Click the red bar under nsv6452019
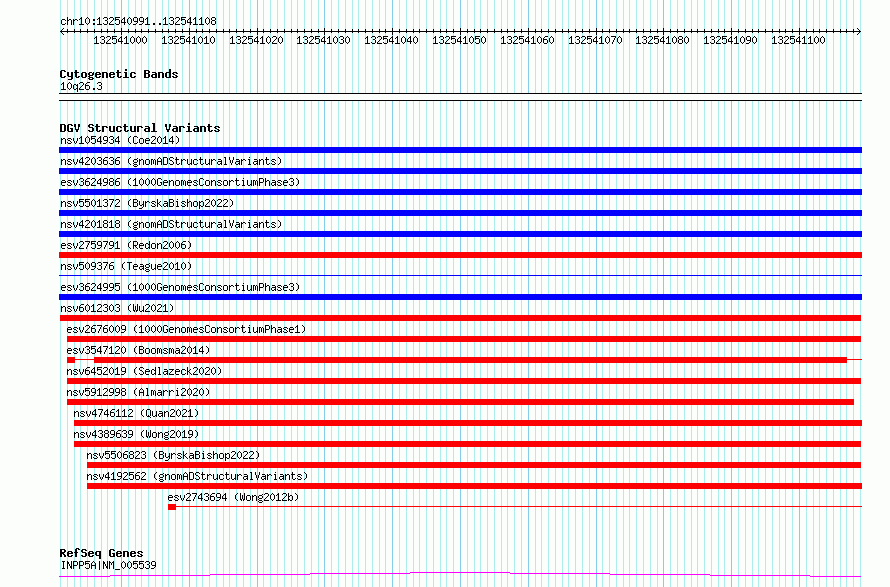Image resolution: width=890 pixels, height=587 pixels. [464, 381]
